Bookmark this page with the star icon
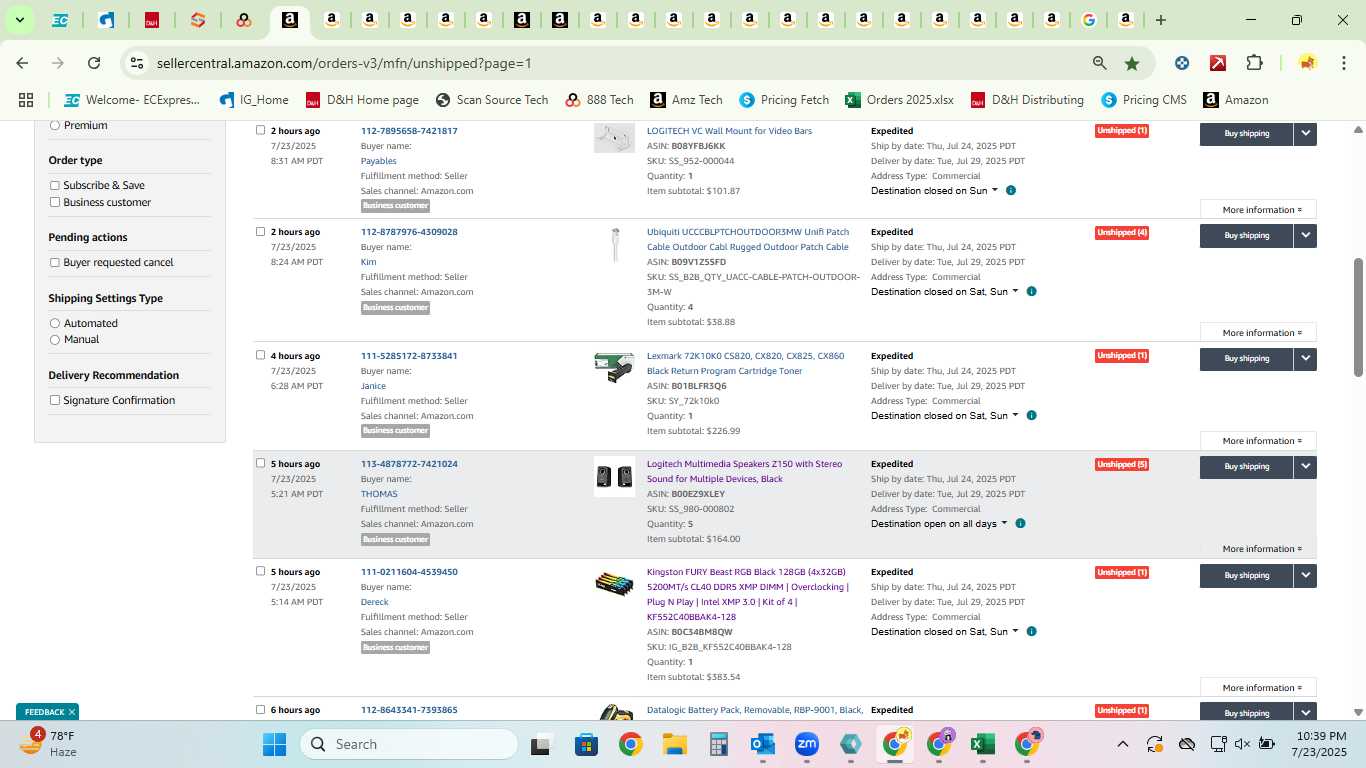This screenshot has height=768, width=1366. tap(1132, 63)
